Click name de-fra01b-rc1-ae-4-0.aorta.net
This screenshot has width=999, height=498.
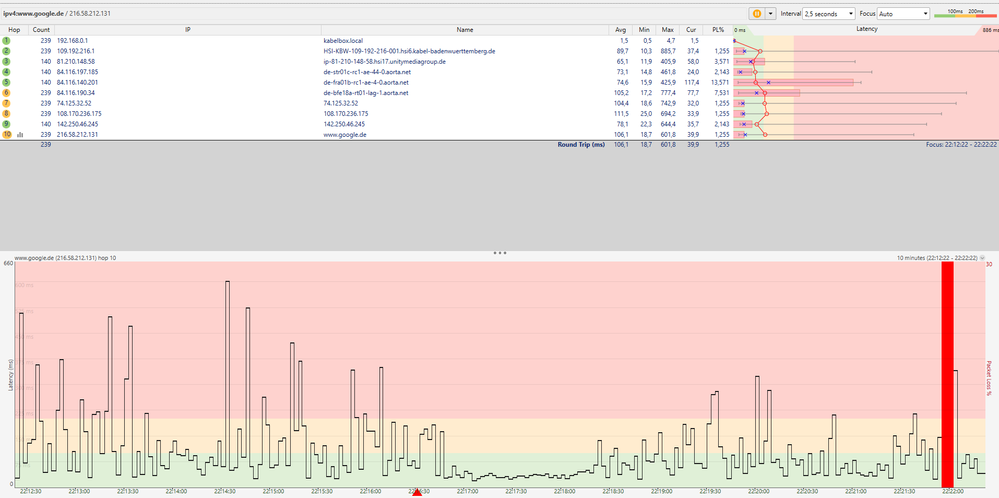[x=366, y=82]
